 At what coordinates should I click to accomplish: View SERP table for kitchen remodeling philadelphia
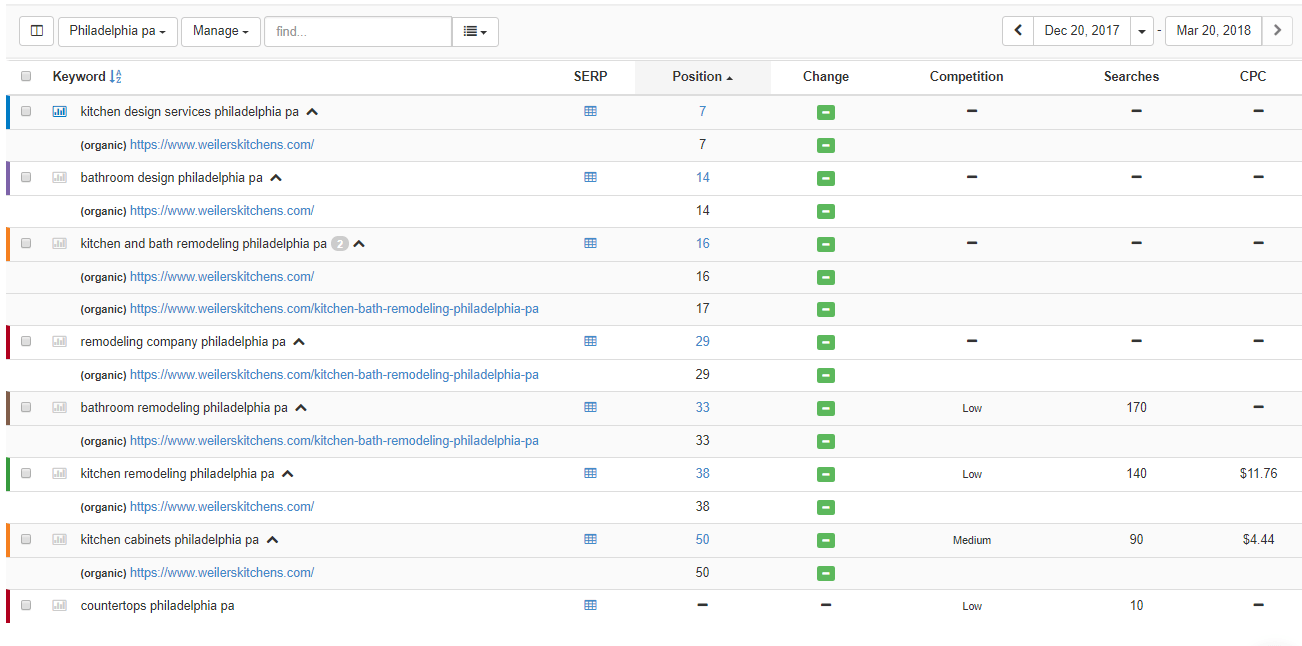click(590, 473)
